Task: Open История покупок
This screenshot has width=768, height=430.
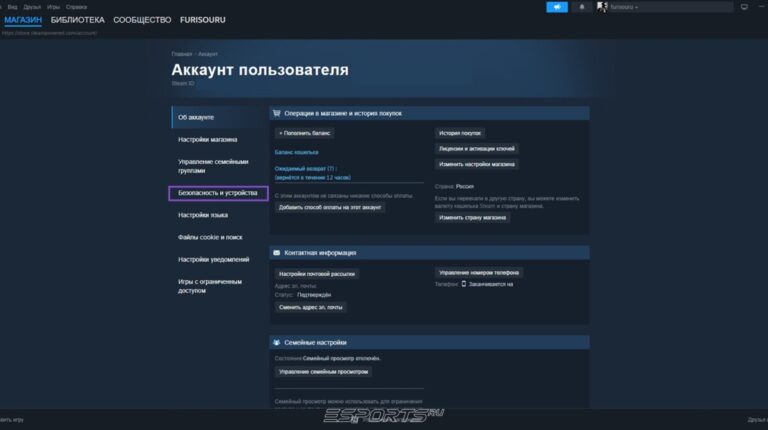Action: (x=459, y=133)
